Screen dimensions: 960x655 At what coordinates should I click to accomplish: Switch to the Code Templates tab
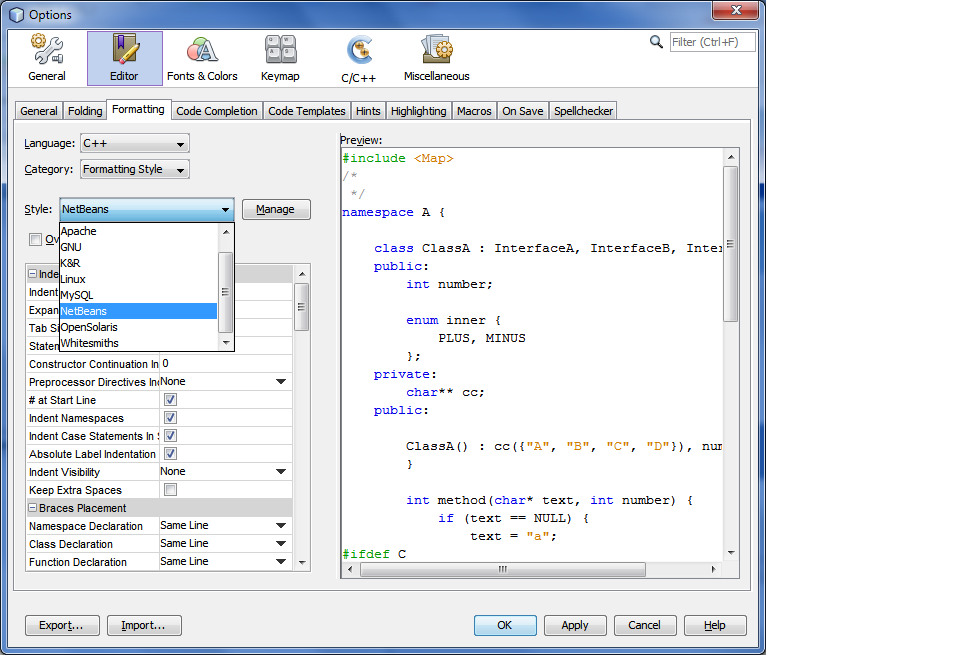tap(307, 111)
